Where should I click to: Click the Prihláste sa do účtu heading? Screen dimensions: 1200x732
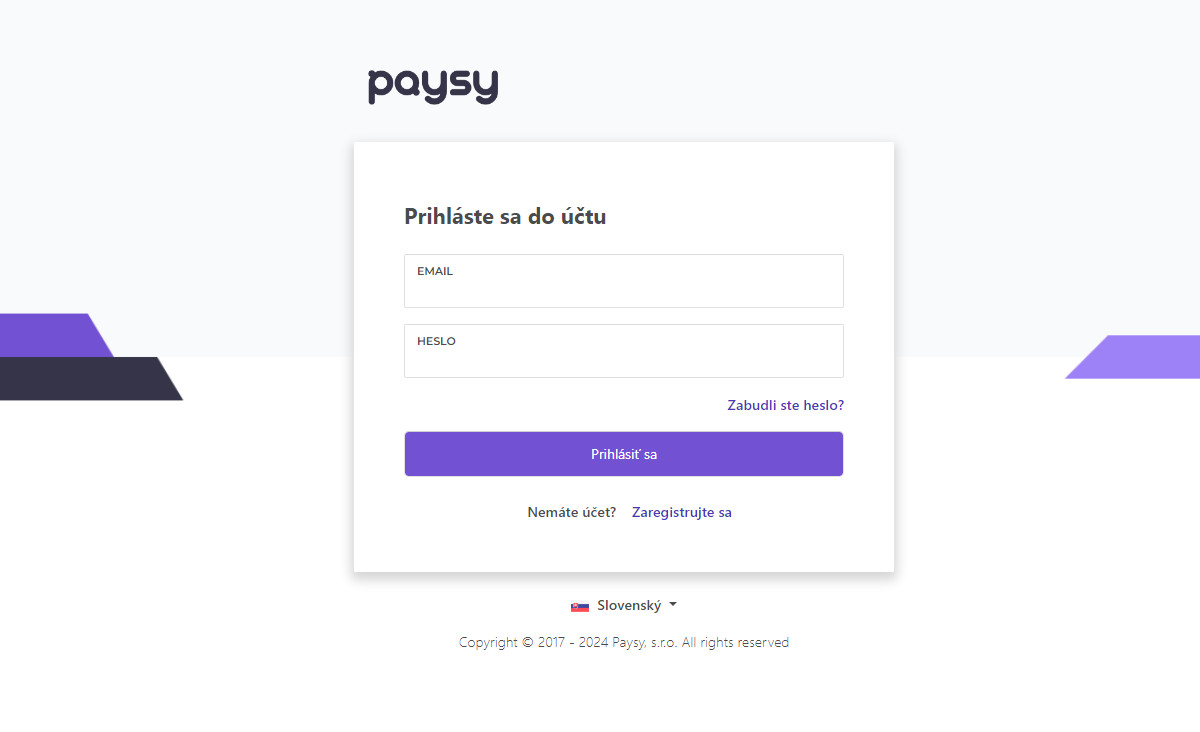tap(505, 216)
